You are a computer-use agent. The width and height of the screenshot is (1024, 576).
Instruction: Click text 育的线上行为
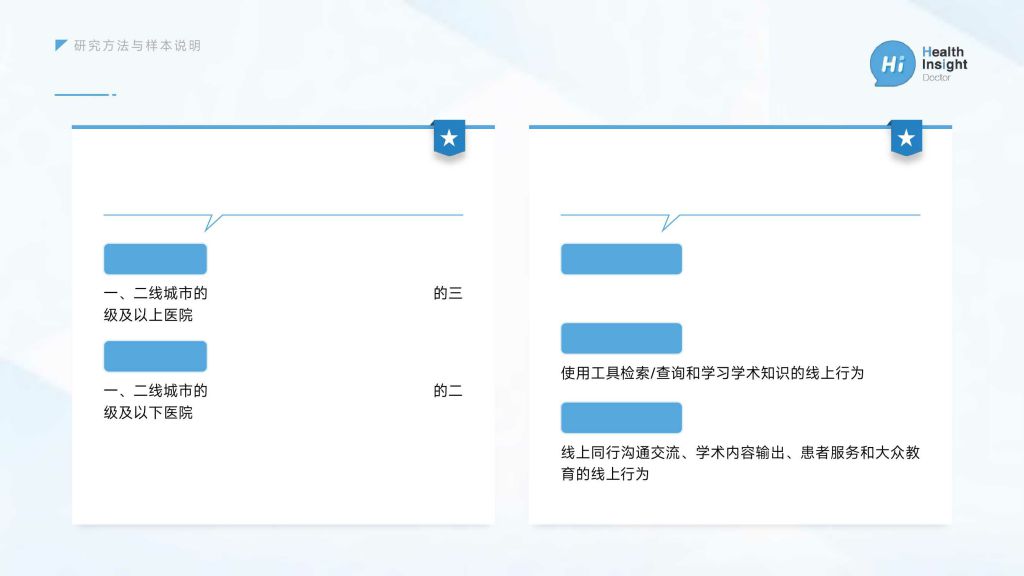click(605, 474)
